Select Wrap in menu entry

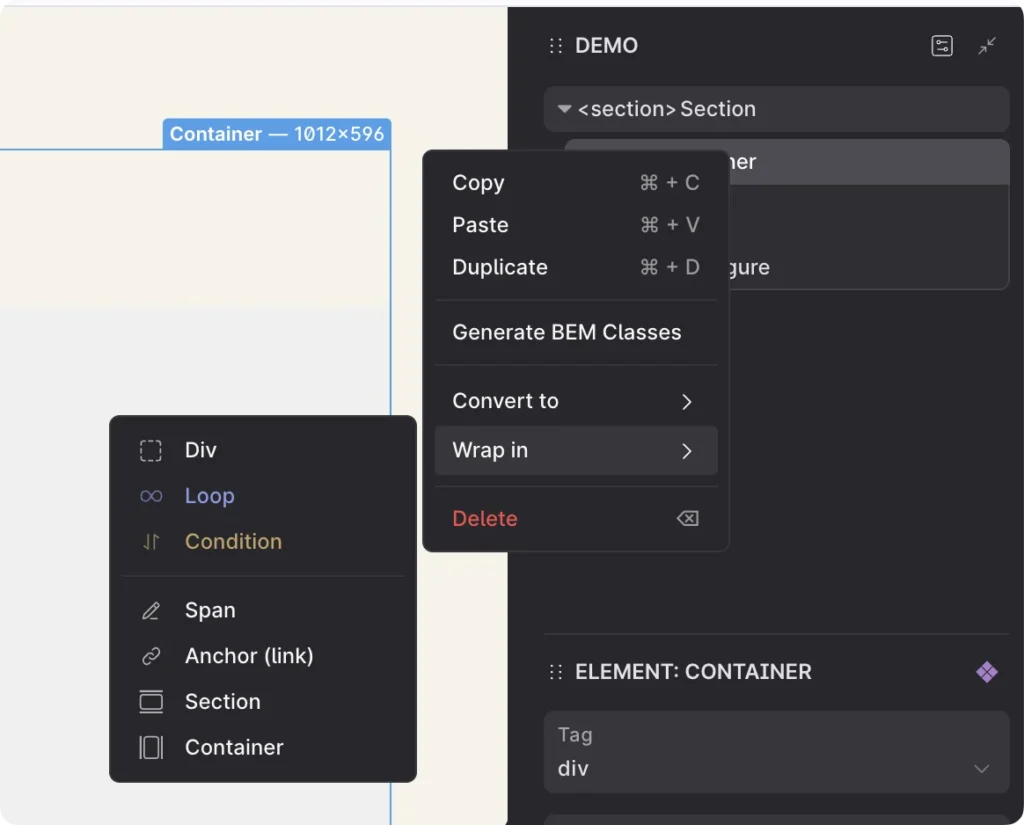(x=576, y=451)
